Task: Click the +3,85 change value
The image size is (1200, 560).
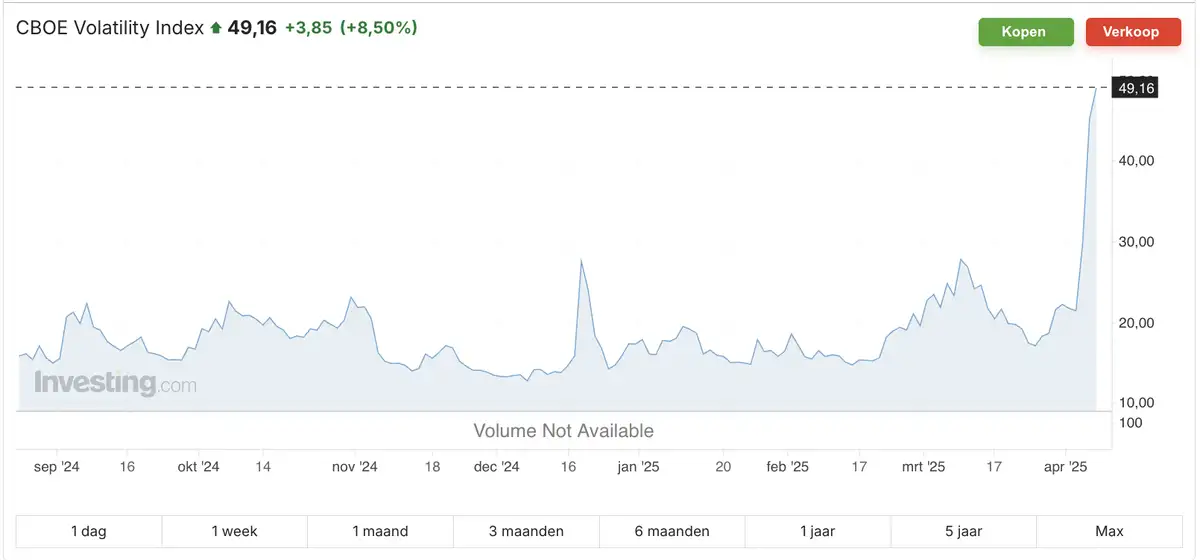Action: pos(308,28)
